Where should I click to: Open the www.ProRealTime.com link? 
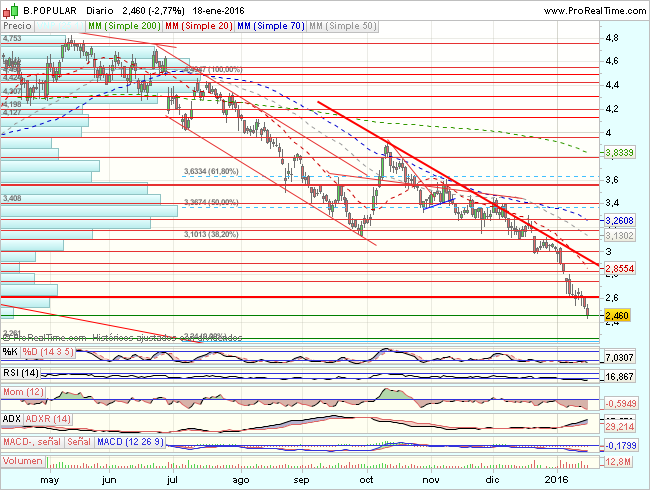pyautogui.click(x=595, y=11)
